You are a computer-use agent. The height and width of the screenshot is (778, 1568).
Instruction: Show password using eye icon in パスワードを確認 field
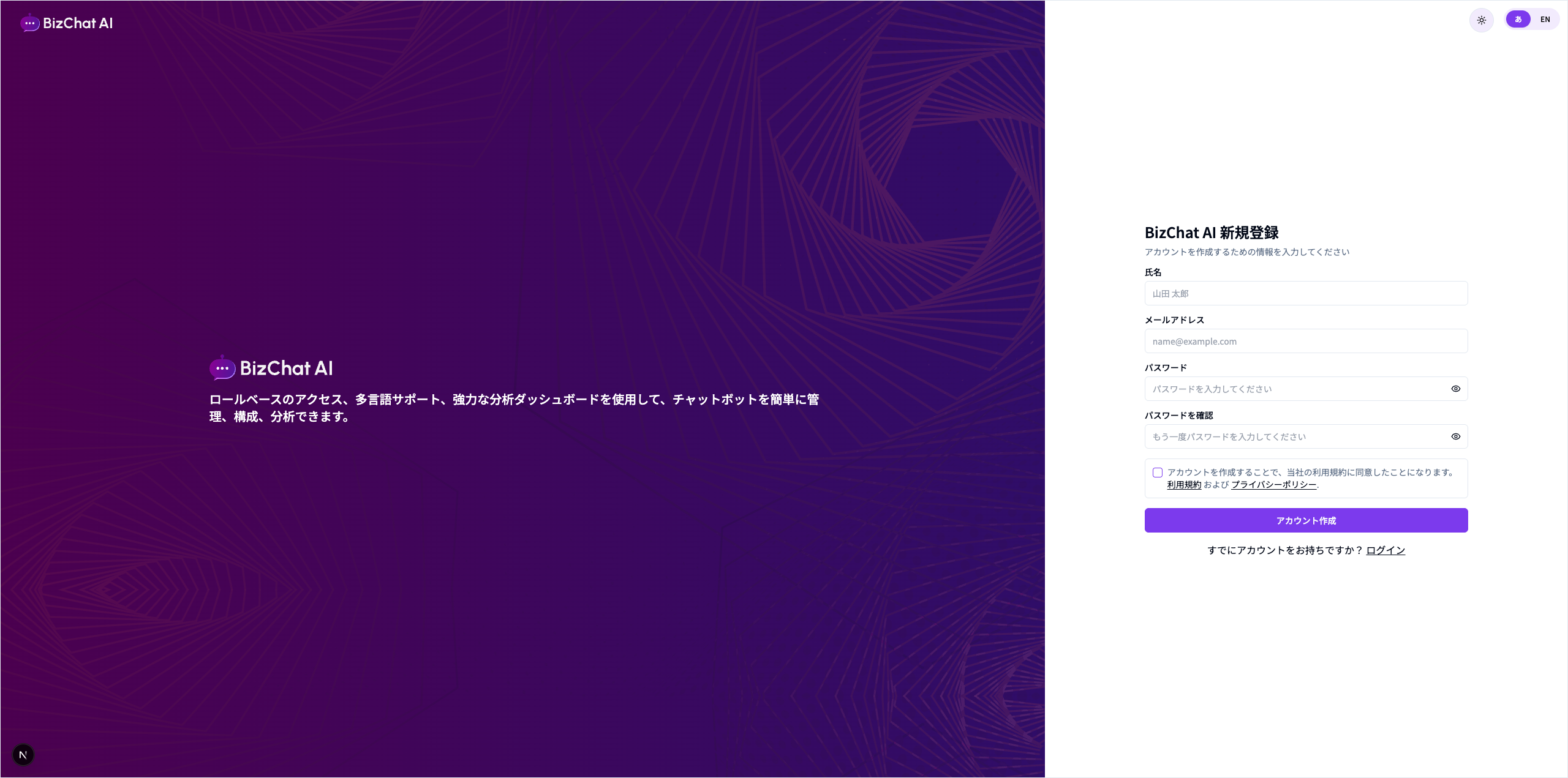point(1455,436)
